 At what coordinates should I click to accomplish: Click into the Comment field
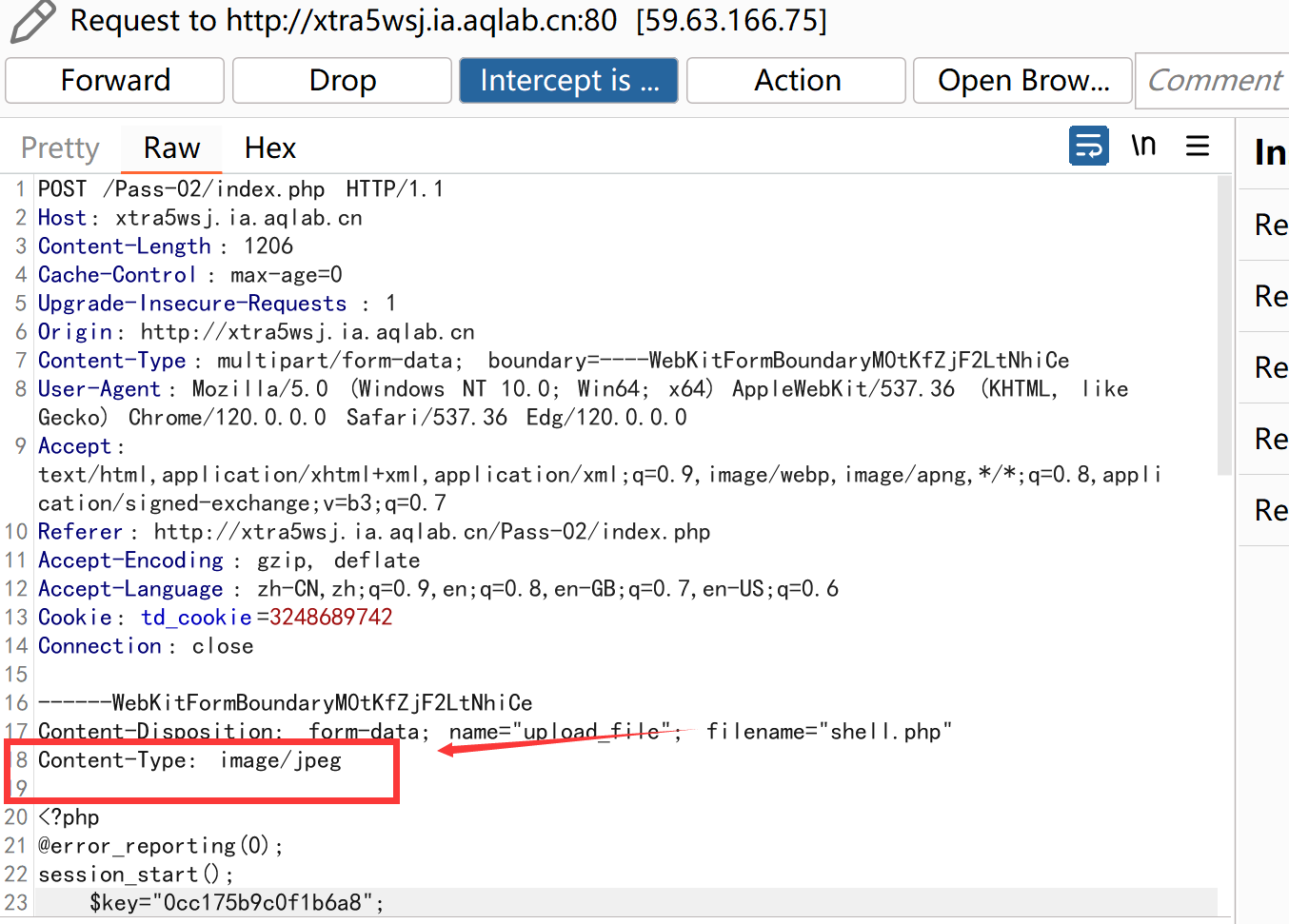(x=1213, y=80)
